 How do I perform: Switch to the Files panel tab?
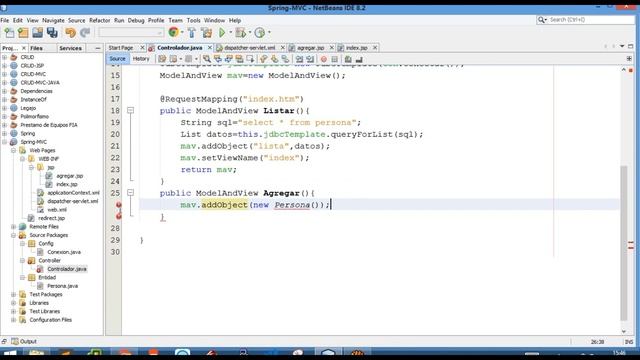36,48
